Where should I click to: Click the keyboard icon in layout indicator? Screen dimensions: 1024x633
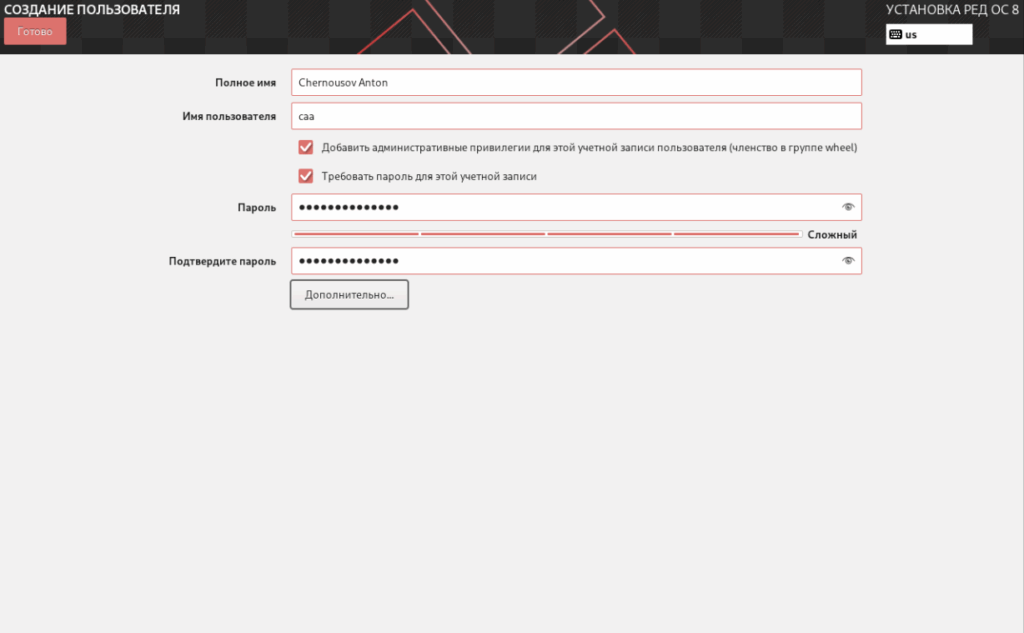coord(896,35)
